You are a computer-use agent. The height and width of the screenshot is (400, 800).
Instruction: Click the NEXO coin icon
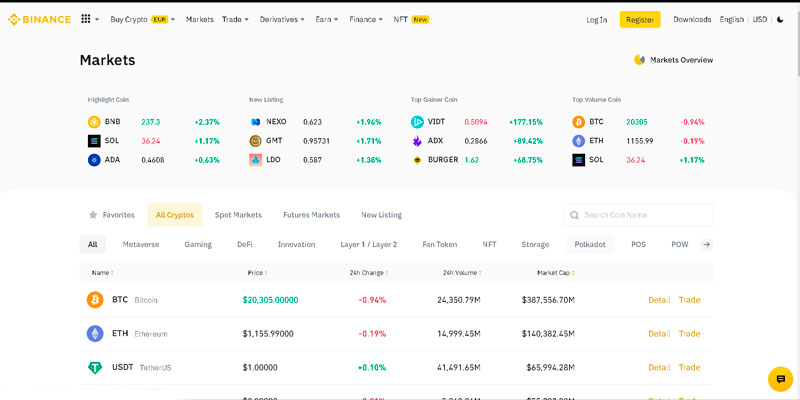256,122
